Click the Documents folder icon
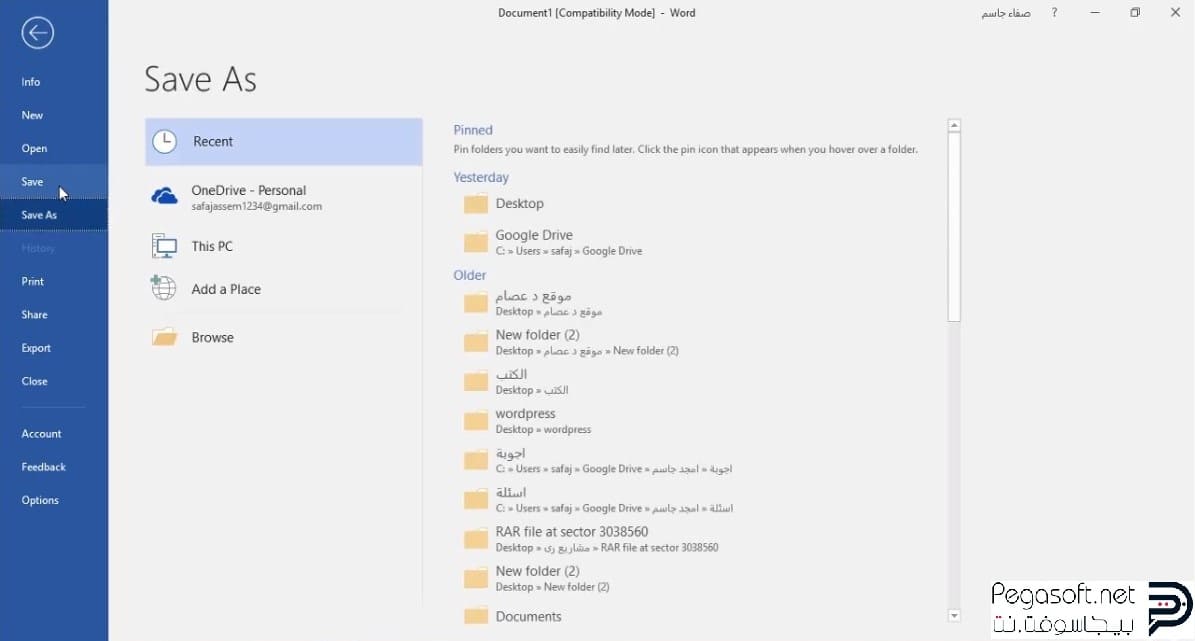 [x=476, y=616]
